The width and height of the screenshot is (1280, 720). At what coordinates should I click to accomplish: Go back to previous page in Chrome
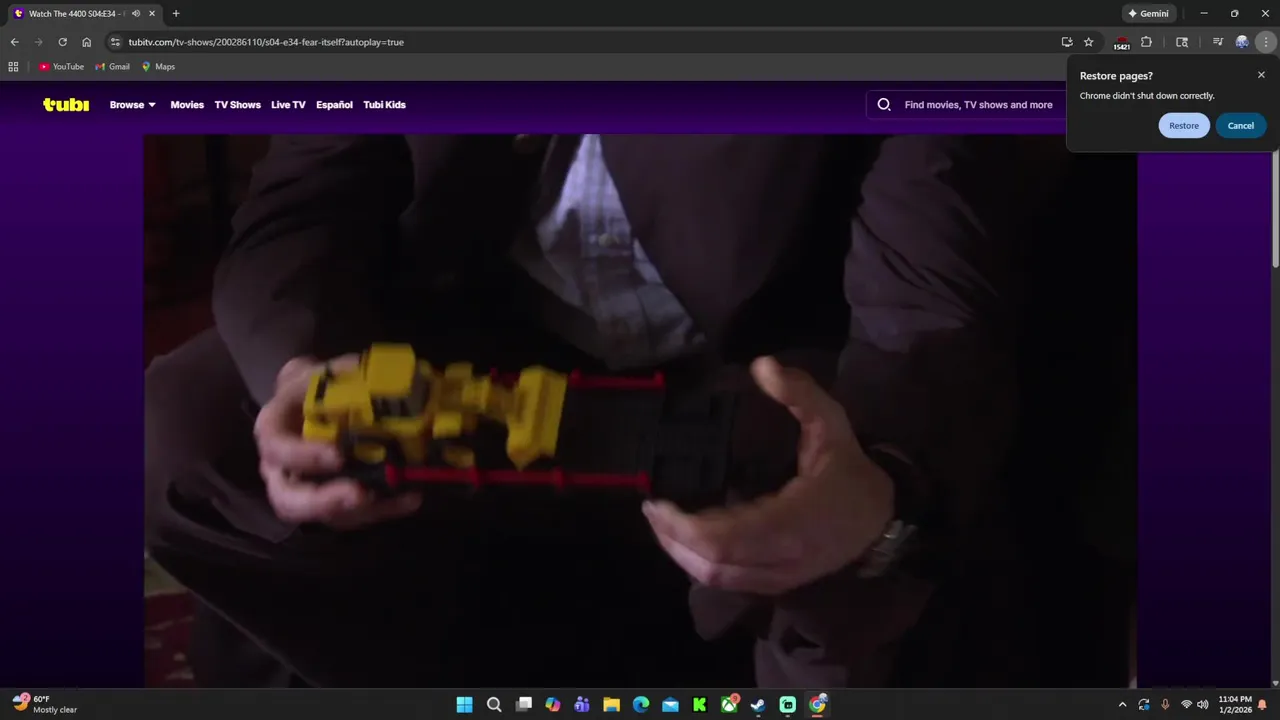(14, 42)
